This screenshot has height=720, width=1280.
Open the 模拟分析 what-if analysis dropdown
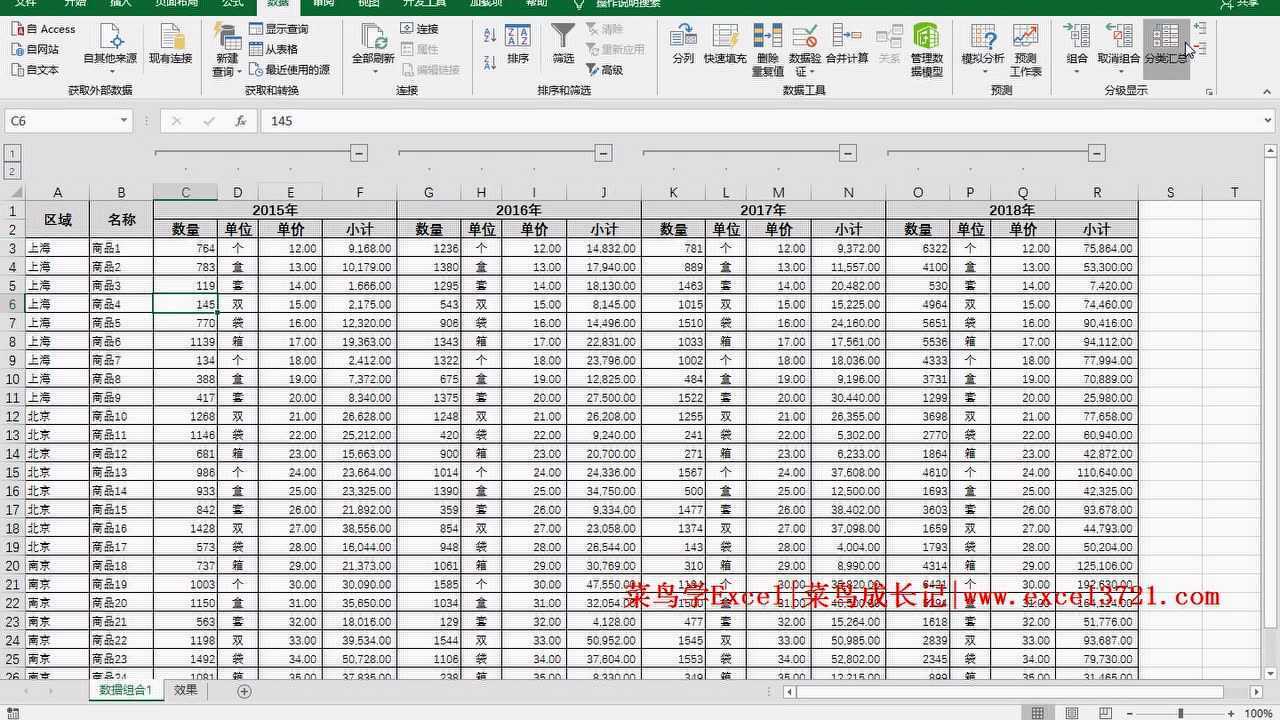pyautogui.click(x=983, y=50)
